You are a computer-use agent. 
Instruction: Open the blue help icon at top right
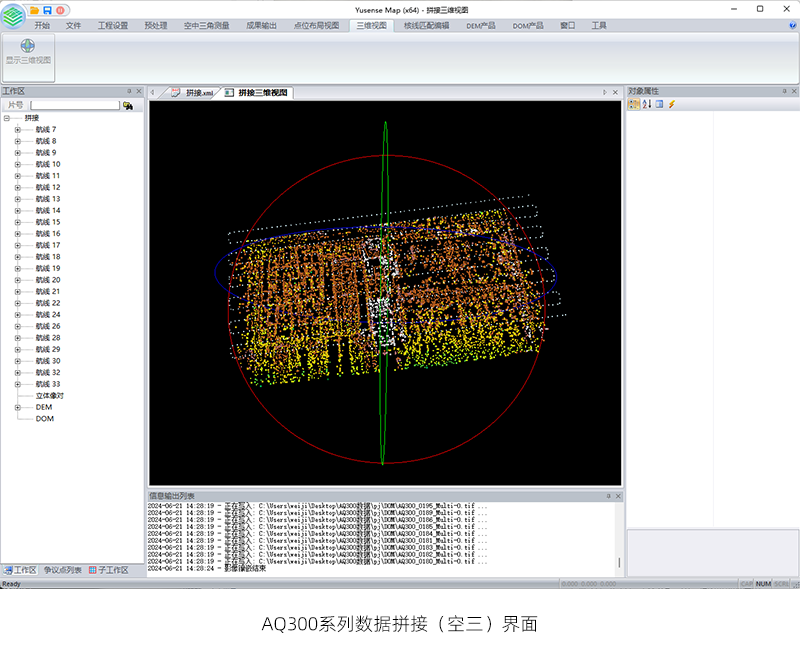[x=792, y=25]
